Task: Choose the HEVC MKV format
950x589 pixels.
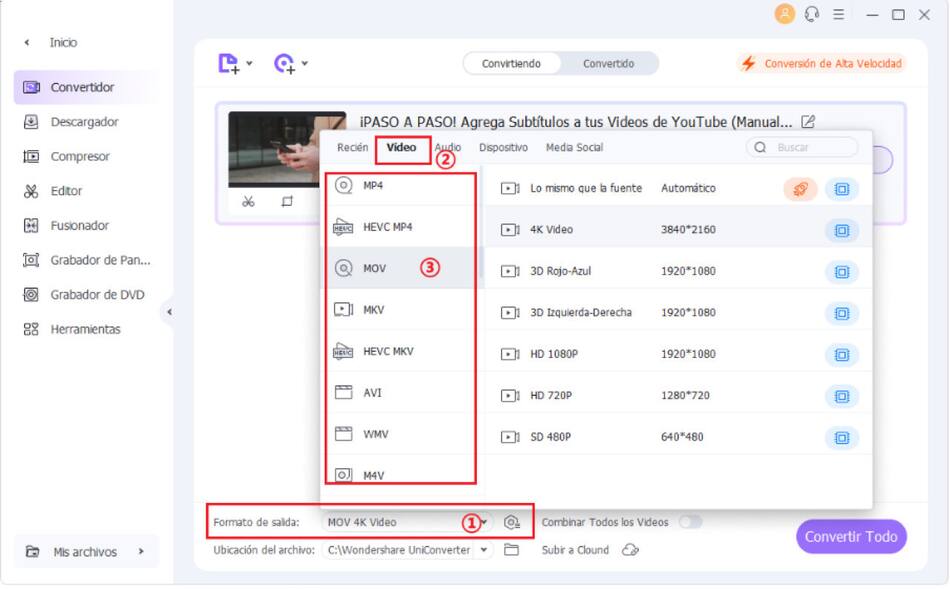Action: pos(400,351)
